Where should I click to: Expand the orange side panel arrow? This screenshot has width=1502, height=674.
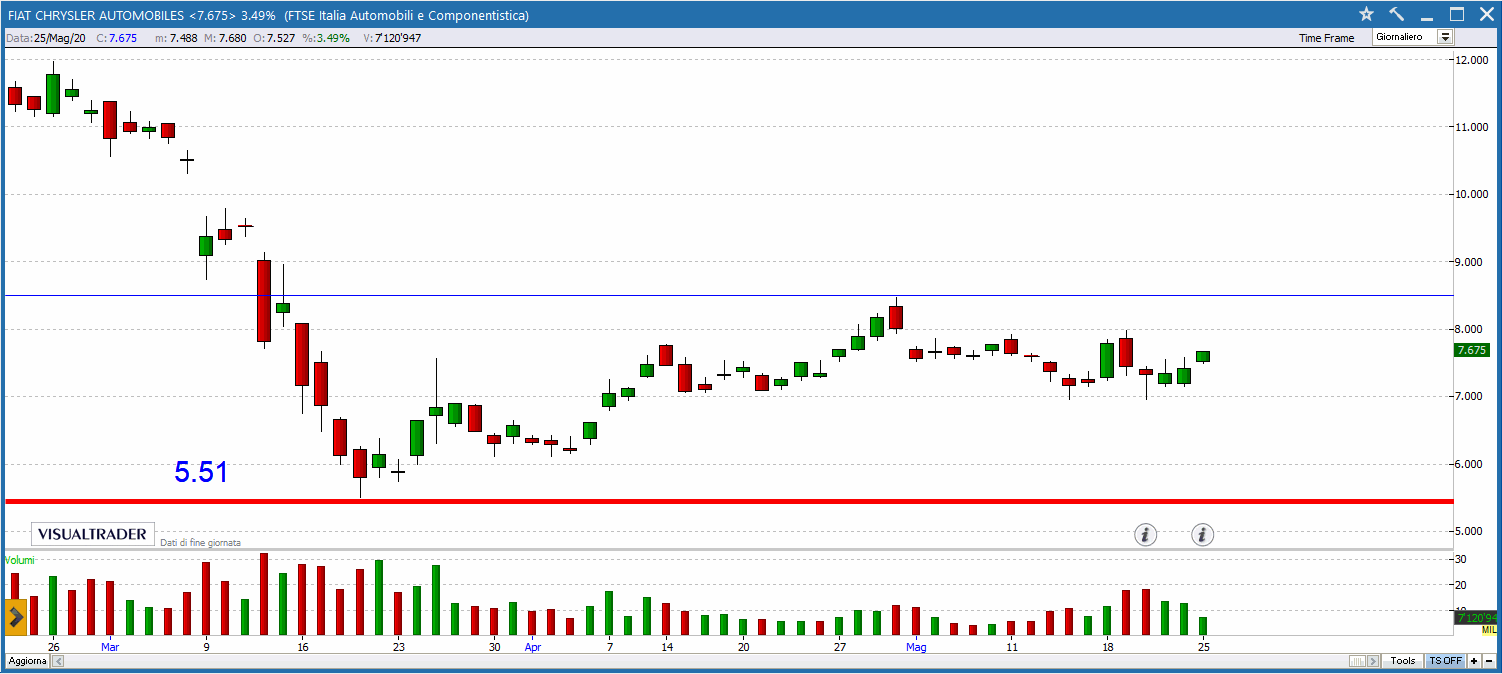(x=16, y=618)
